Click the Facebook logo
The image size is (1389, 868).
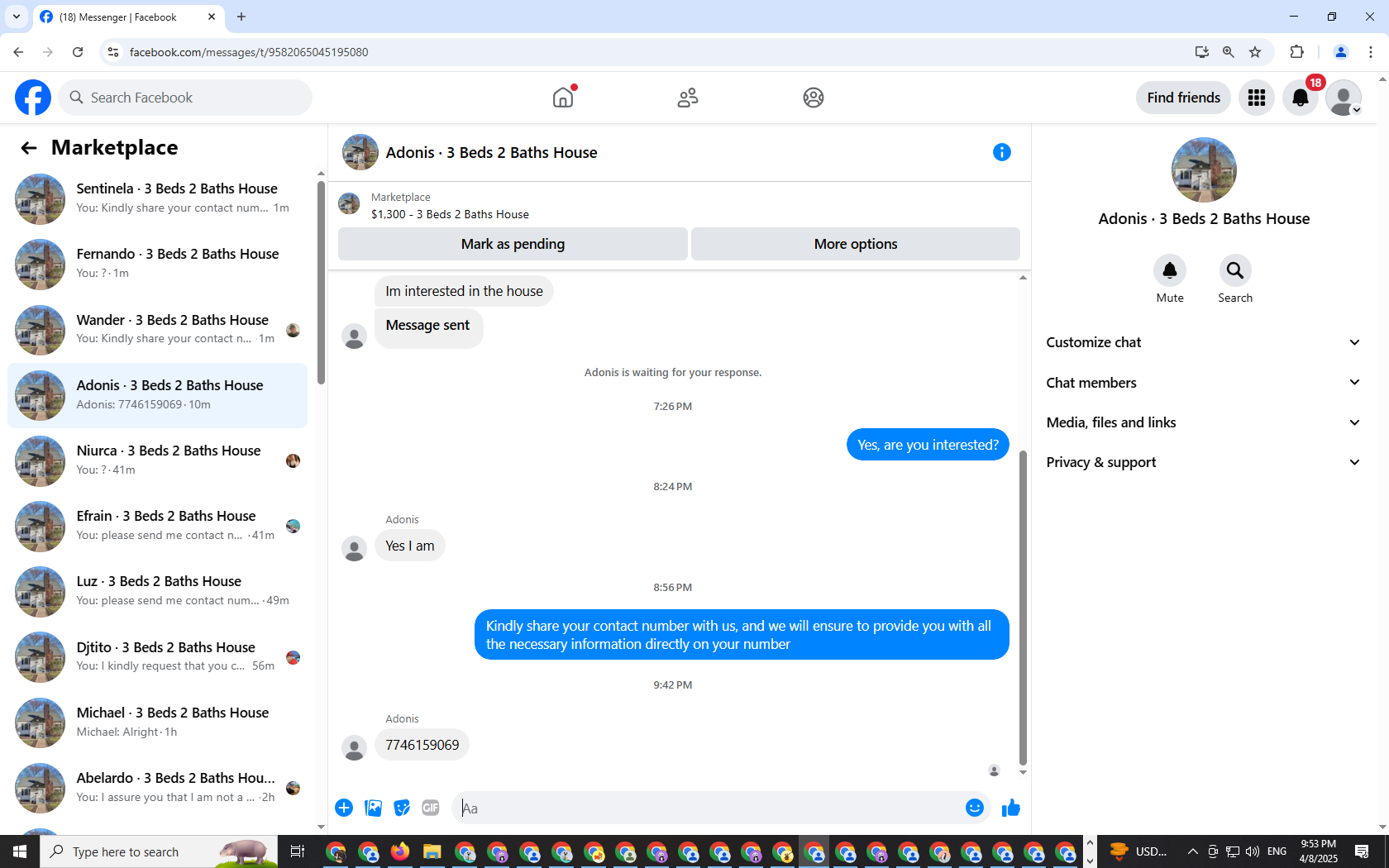tap(33, 98)
